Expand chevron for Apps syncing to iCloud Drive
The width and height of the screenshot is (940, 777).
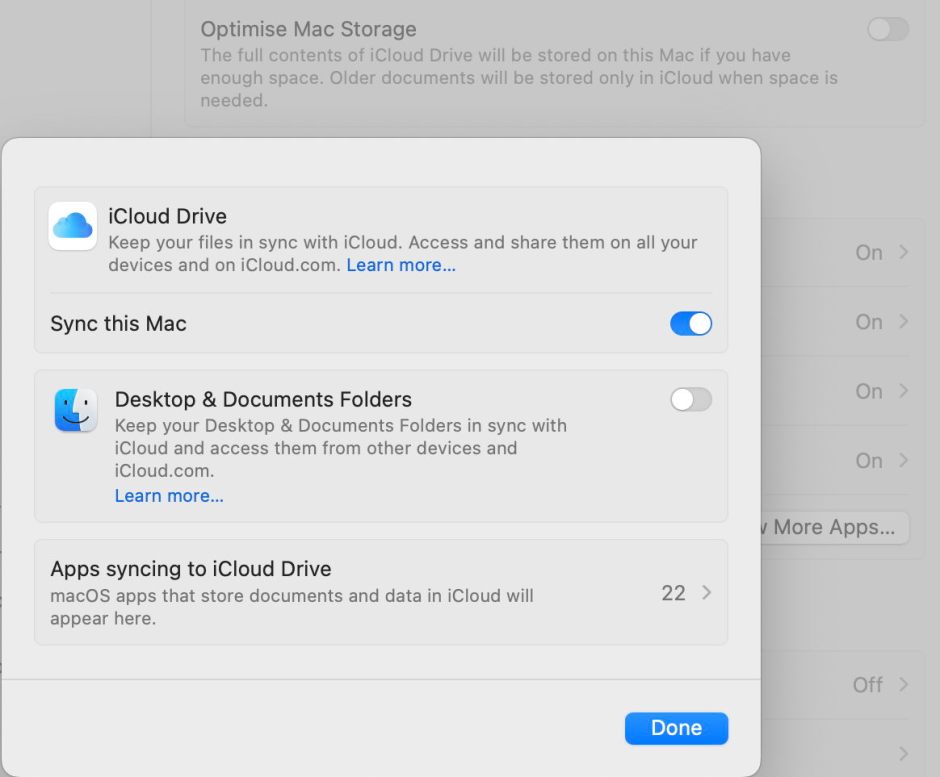coord(707,593)
